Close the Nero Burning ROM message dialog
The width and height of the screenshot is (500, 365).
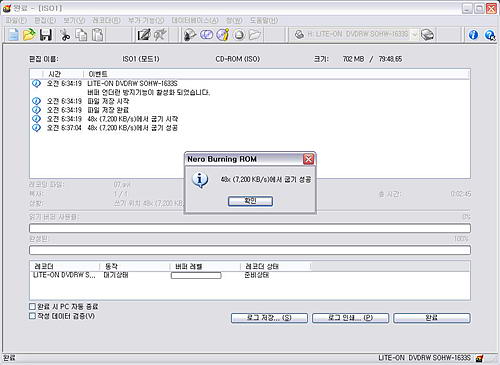point(308,159)
